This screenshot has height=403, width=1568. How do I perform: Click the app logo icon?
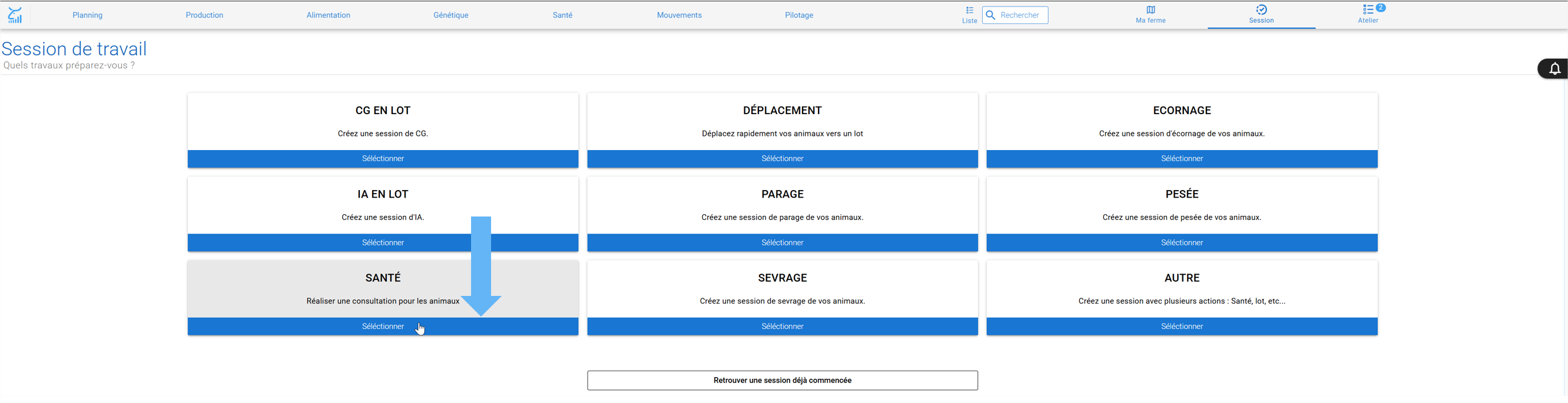[15, 15]
